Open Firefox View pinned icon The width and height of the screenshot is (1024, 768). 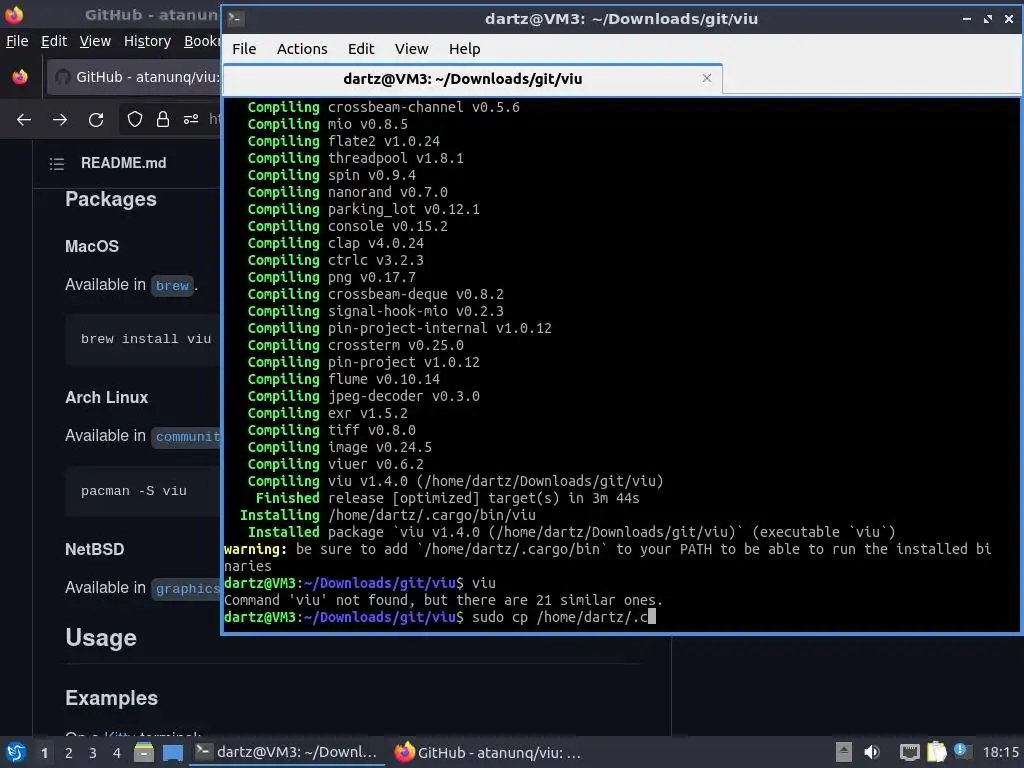pos(20,77)
